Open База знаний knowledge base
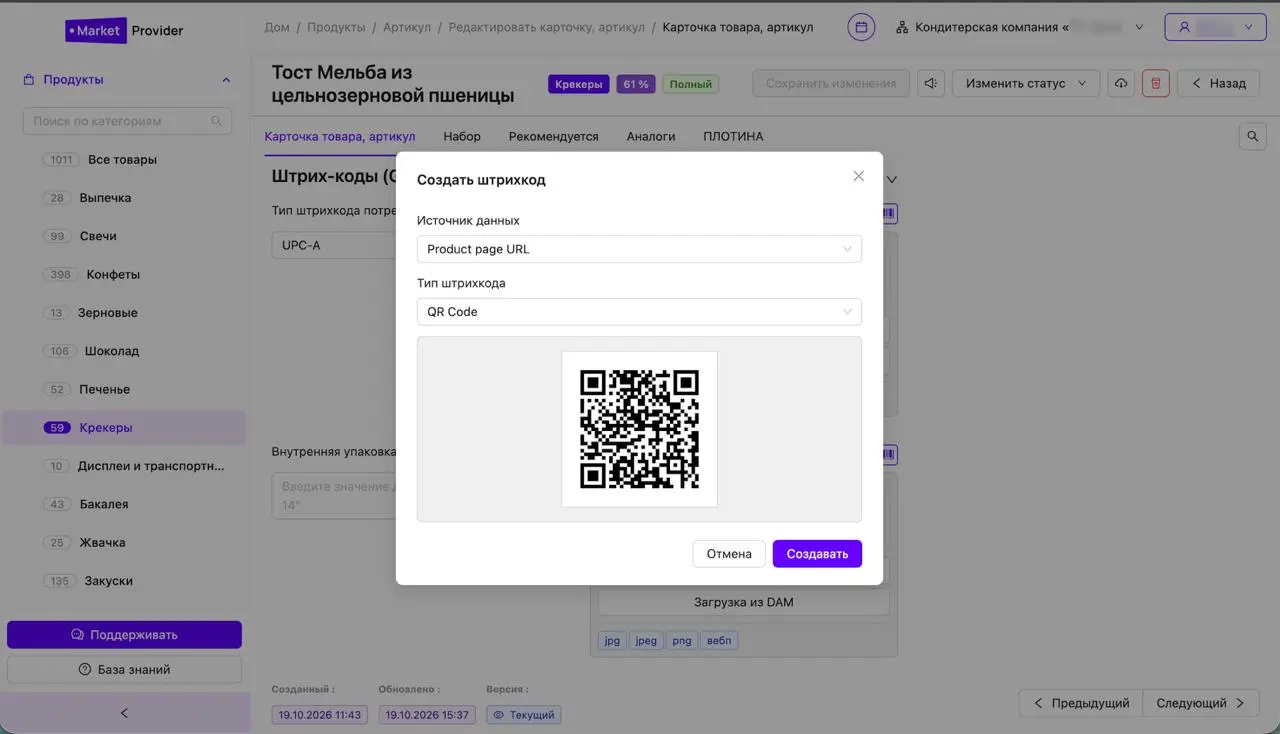This screenshot has width=1280, height=734. 124,670
